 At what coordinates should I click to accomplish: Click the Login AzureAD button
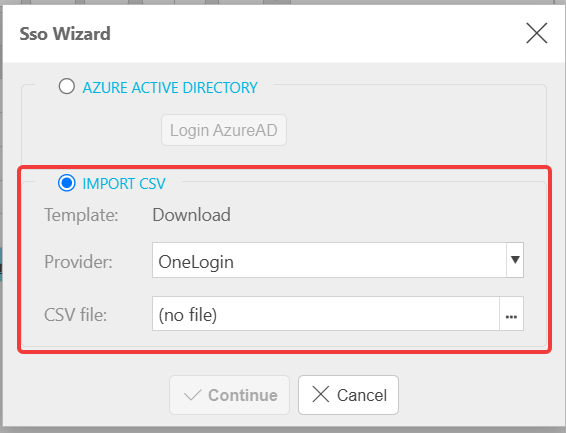click(224, 130)
